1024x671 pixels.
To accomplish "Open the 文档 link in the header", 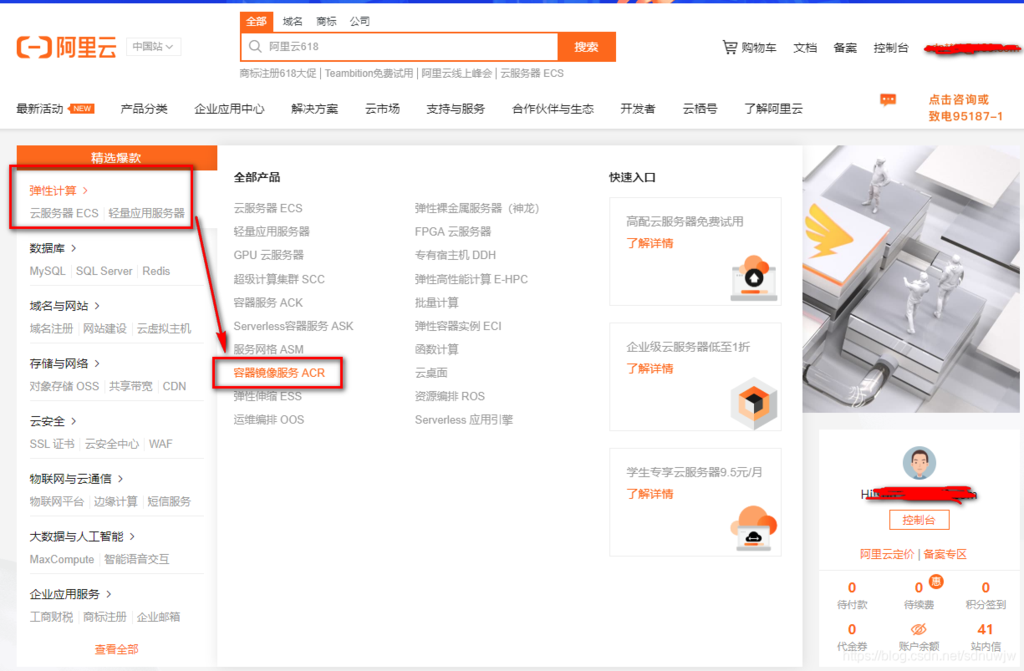I will (x=805, y=48).
